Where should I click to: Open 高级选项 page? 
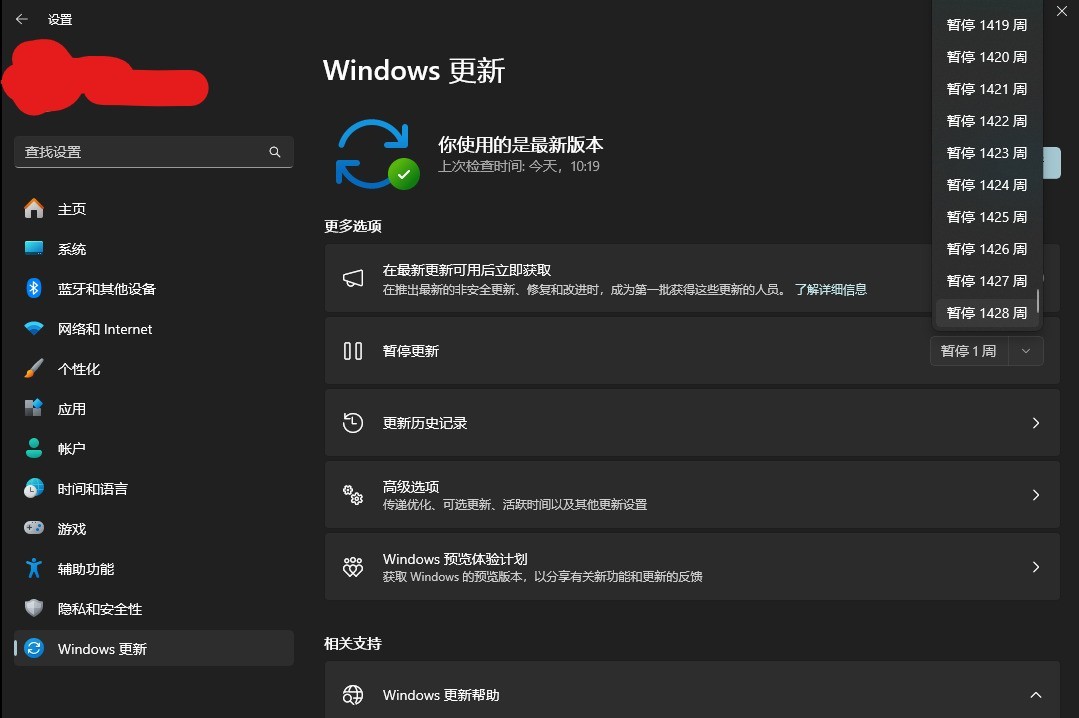click(692, 494)
